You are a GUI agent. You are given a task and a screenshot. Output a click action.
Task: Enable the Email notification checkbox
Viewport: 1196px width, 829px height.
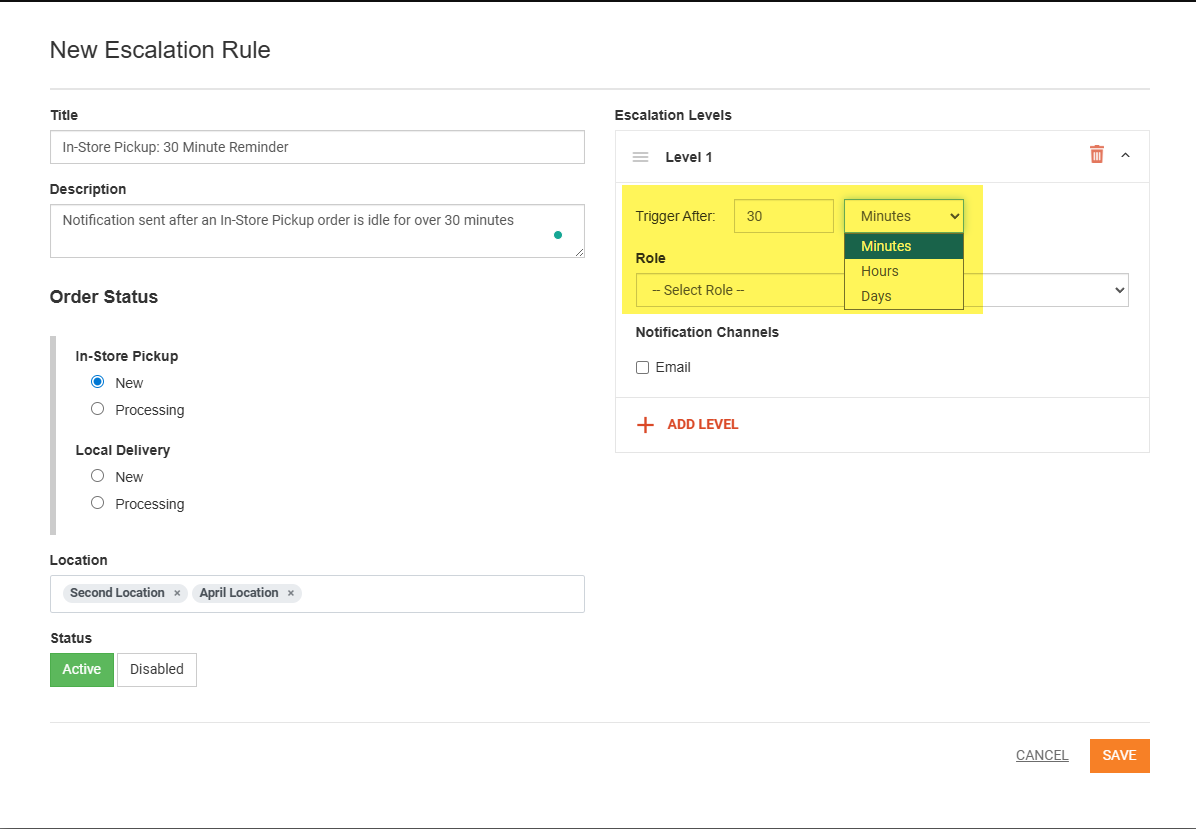coord(642,368)
